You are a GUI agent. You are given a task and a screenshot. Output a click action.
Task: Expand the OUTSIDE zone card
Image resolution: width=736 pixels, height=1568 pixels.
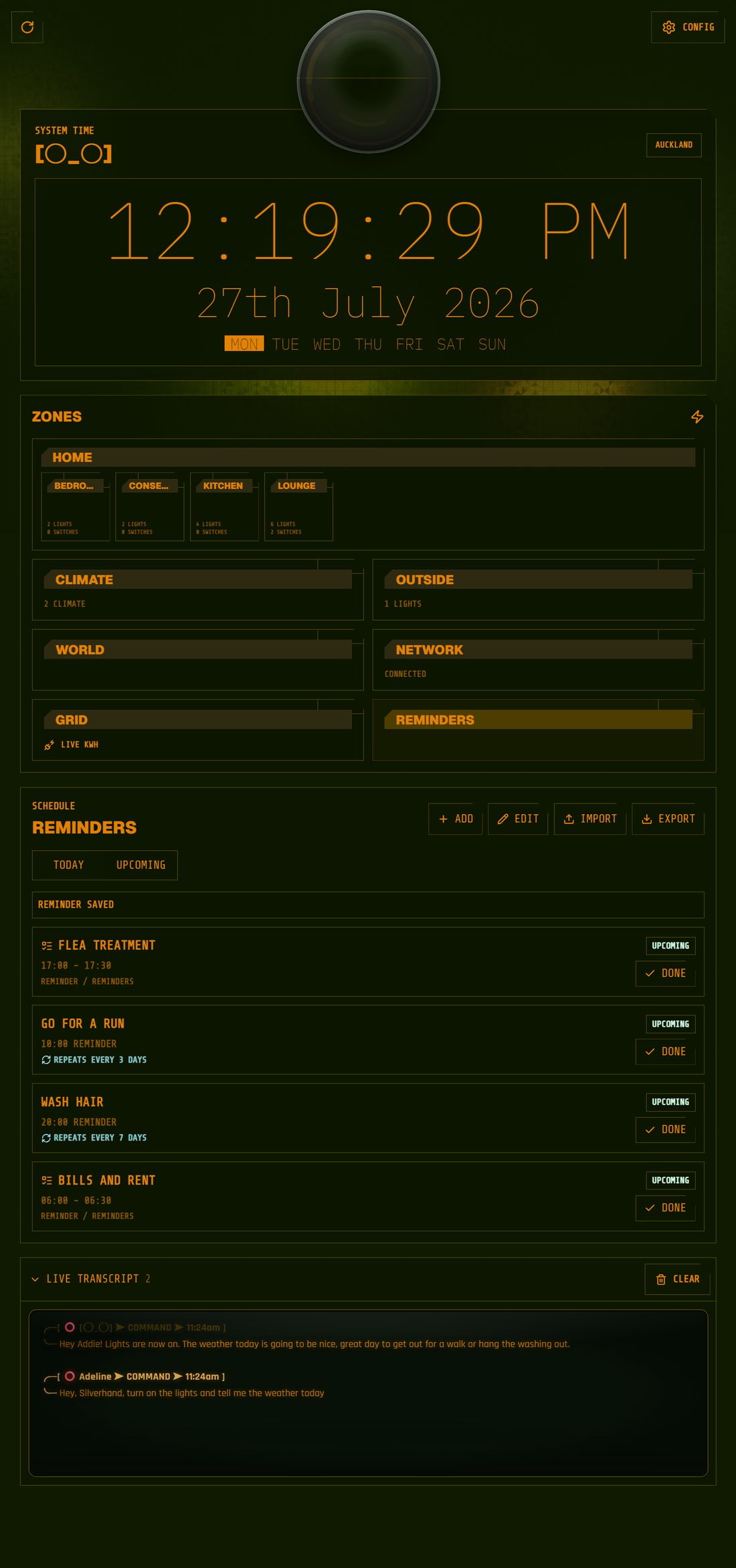[538, 589]
